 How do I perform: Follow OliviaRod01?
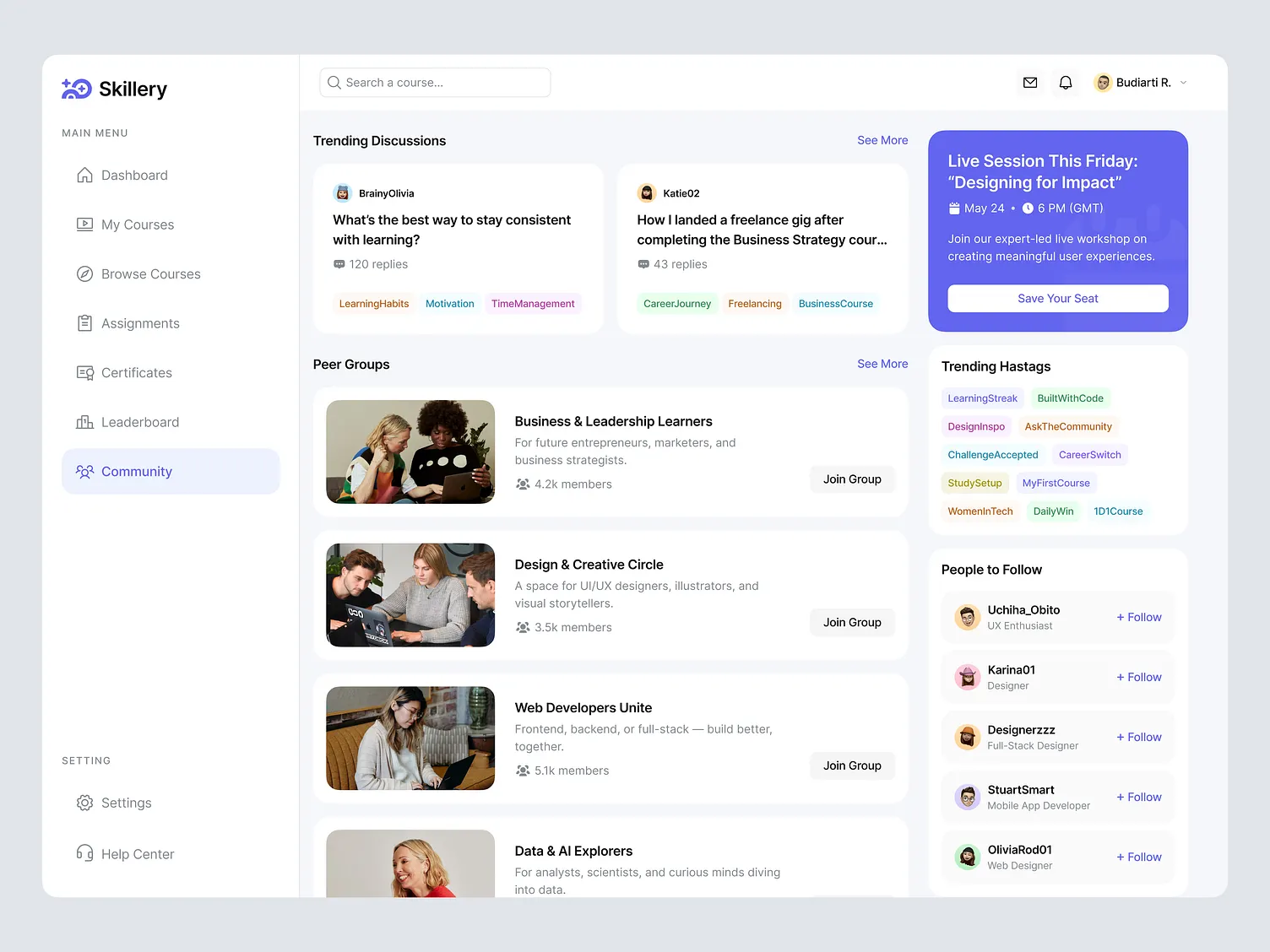(1139, 857)
